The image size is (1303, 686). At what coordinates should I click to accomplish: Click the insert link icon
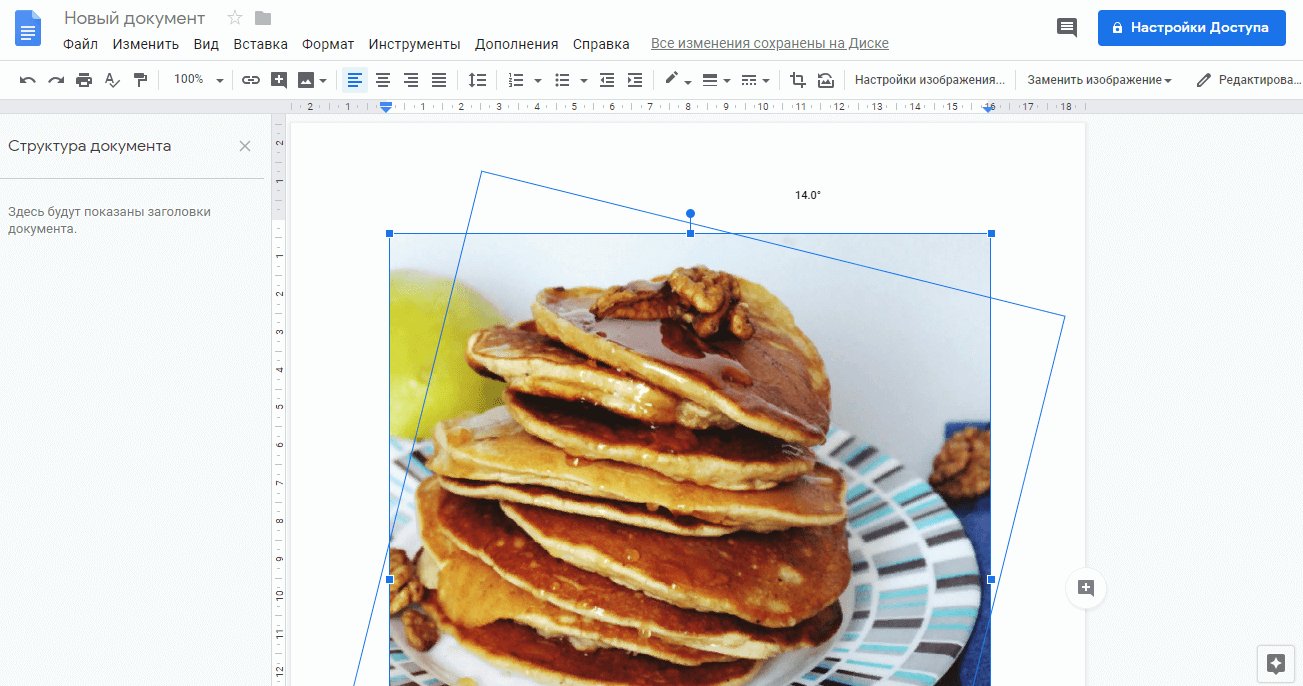[250, 79]
